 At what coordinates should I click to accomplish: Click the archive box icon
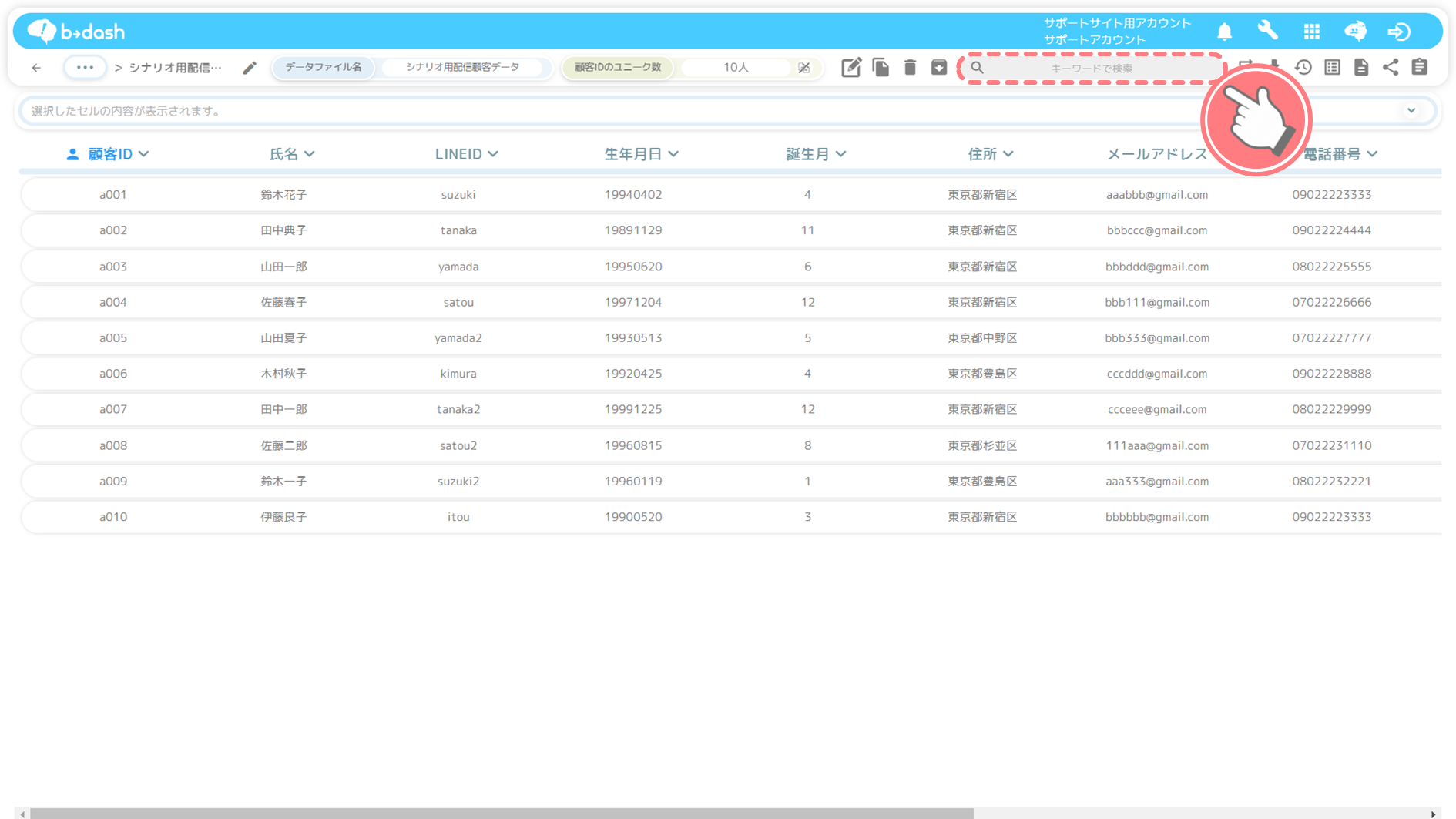tap(939, 68)
